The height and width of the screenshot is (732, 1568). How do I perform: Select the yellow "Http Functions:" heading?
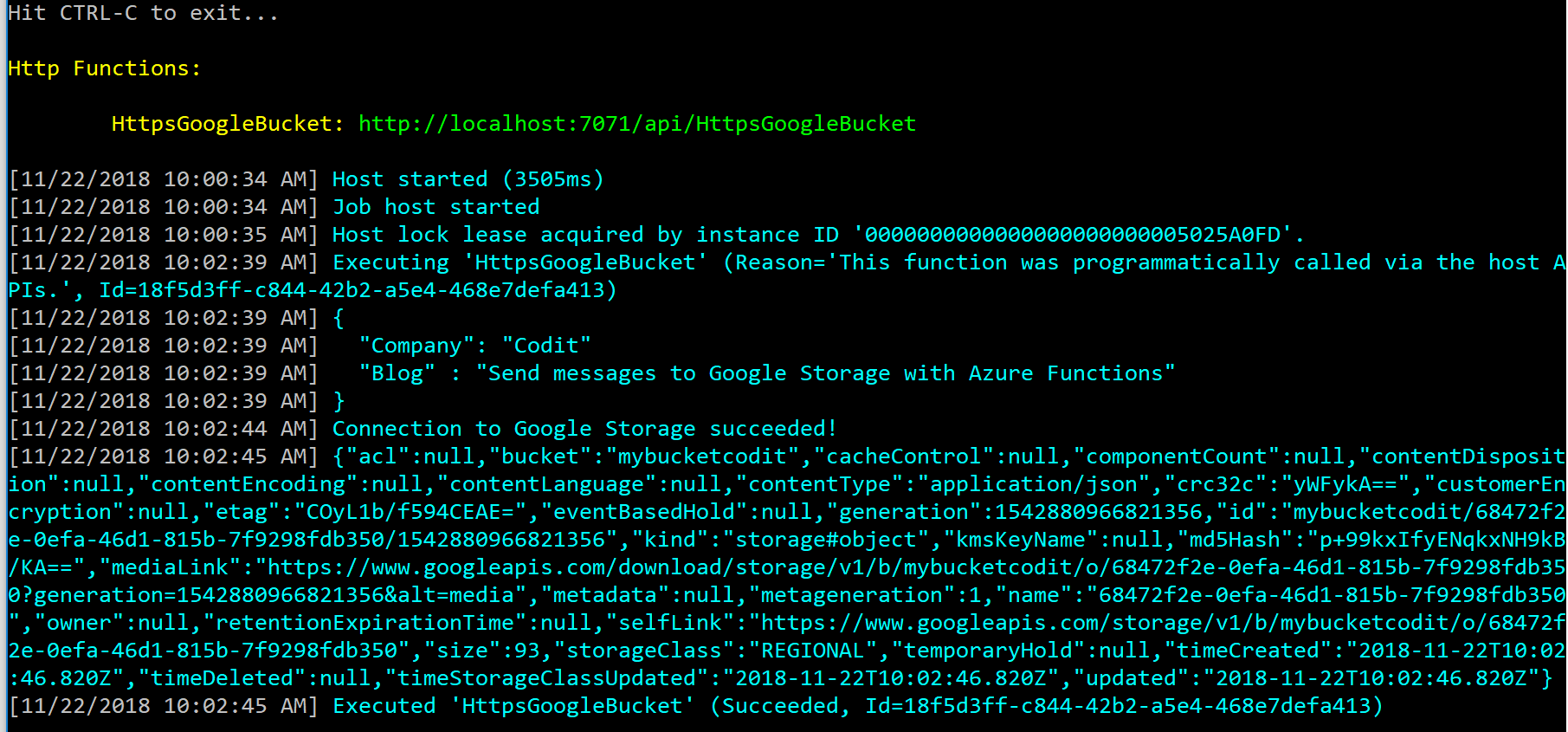[104, 68]
